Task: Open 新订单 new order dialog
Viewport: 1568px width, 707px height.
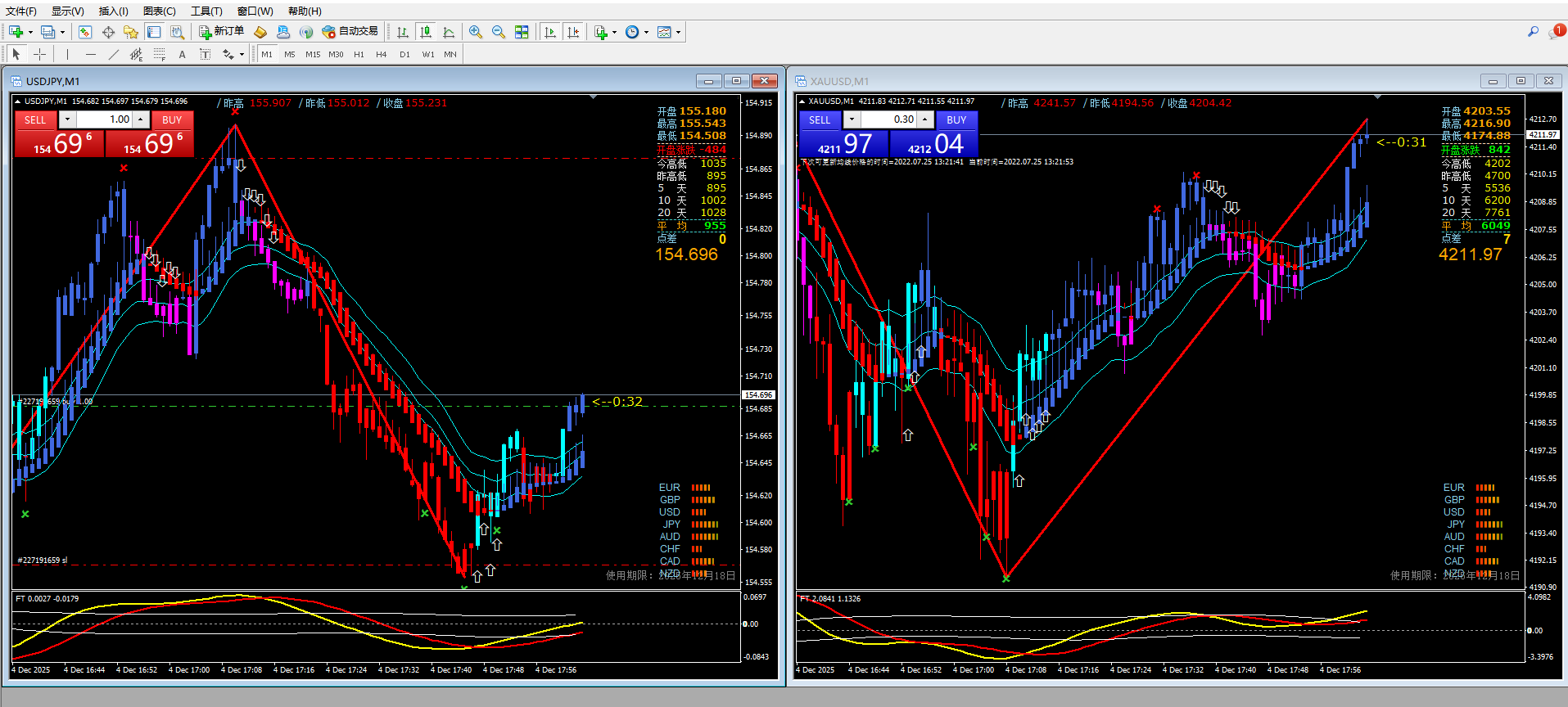Action: (222, 32)
